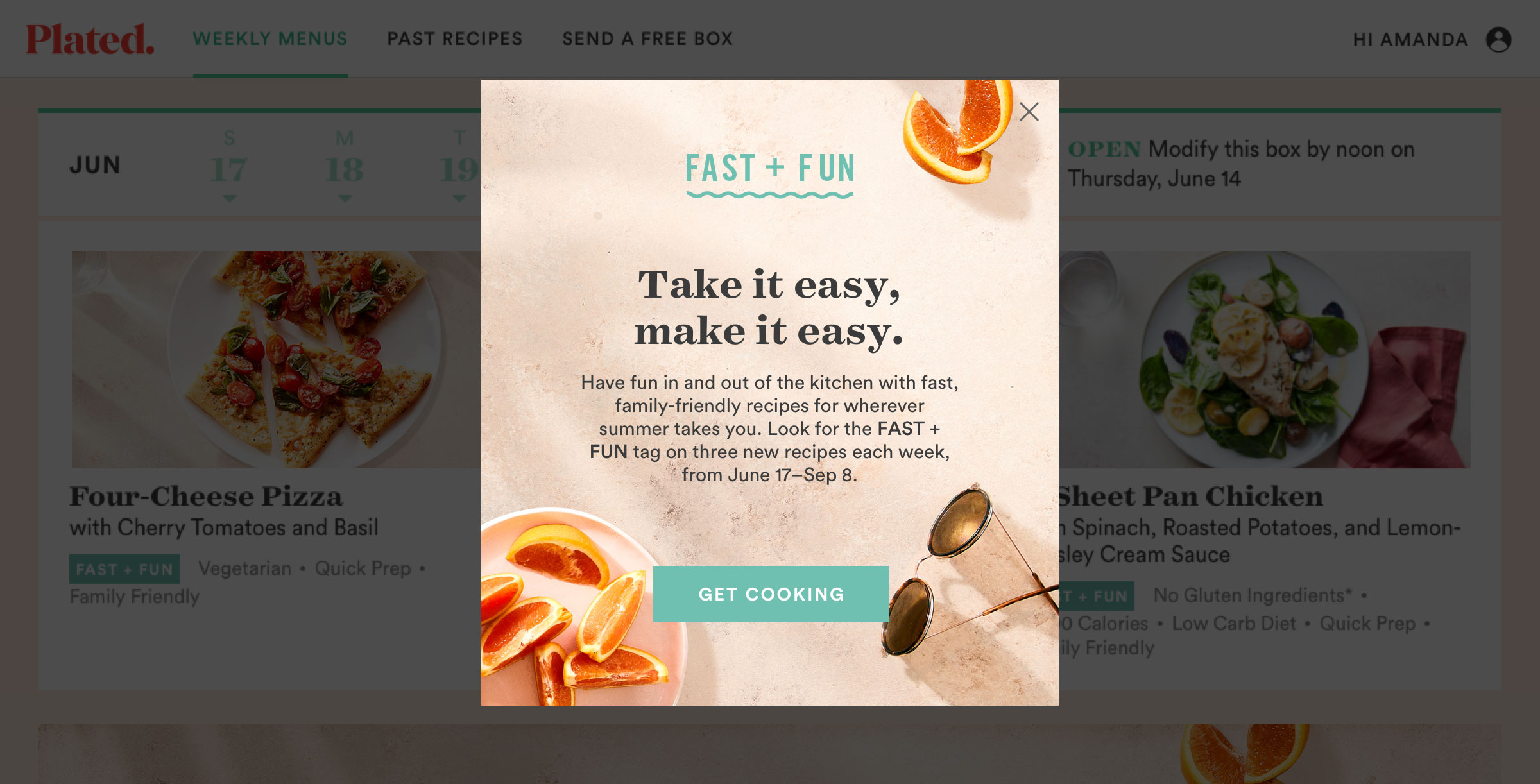Expand the Sunday 17 date arrow
The height and width of the screenshot is (784, 1540).
[x=229, y=199]
